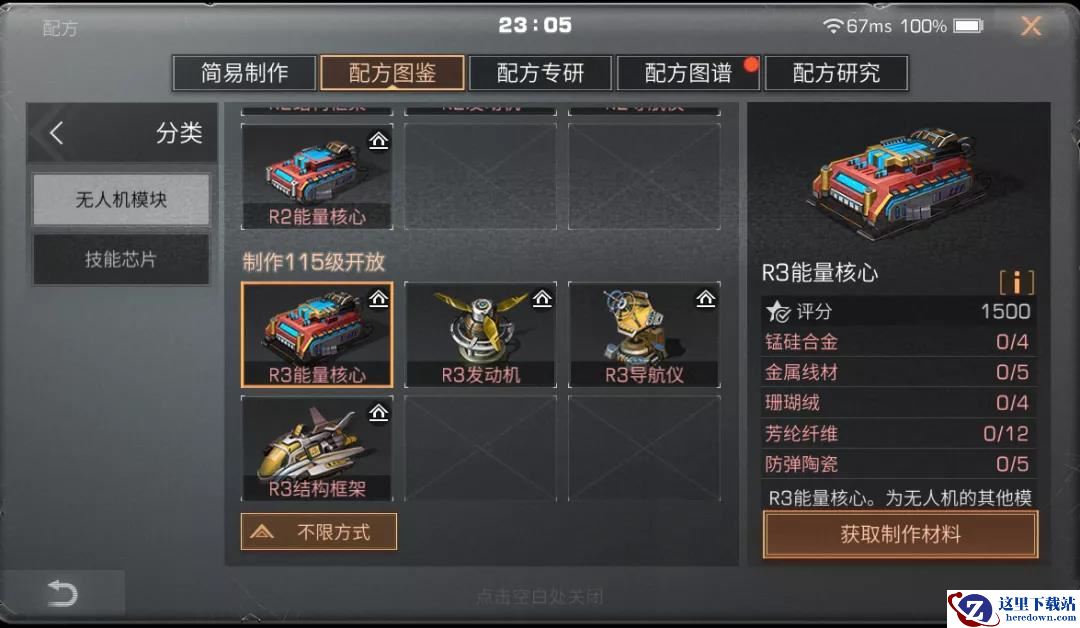The image size is (1080, 628).
Task: Select the R3发动机 recipe icon
Action: pos(480,334)
